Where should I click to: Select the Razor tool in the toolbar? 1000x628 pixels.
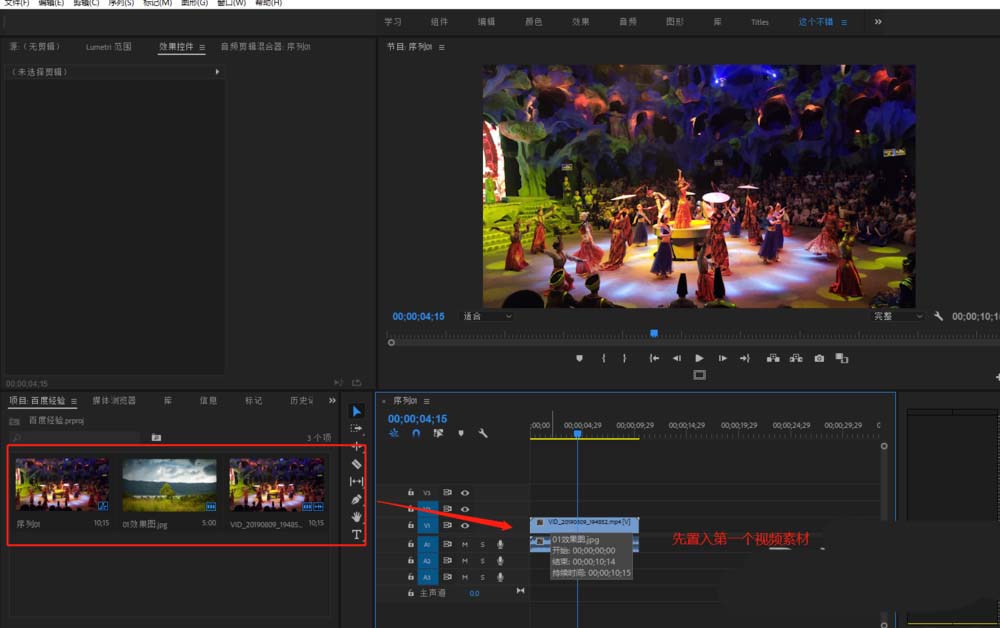coord(357,464)
